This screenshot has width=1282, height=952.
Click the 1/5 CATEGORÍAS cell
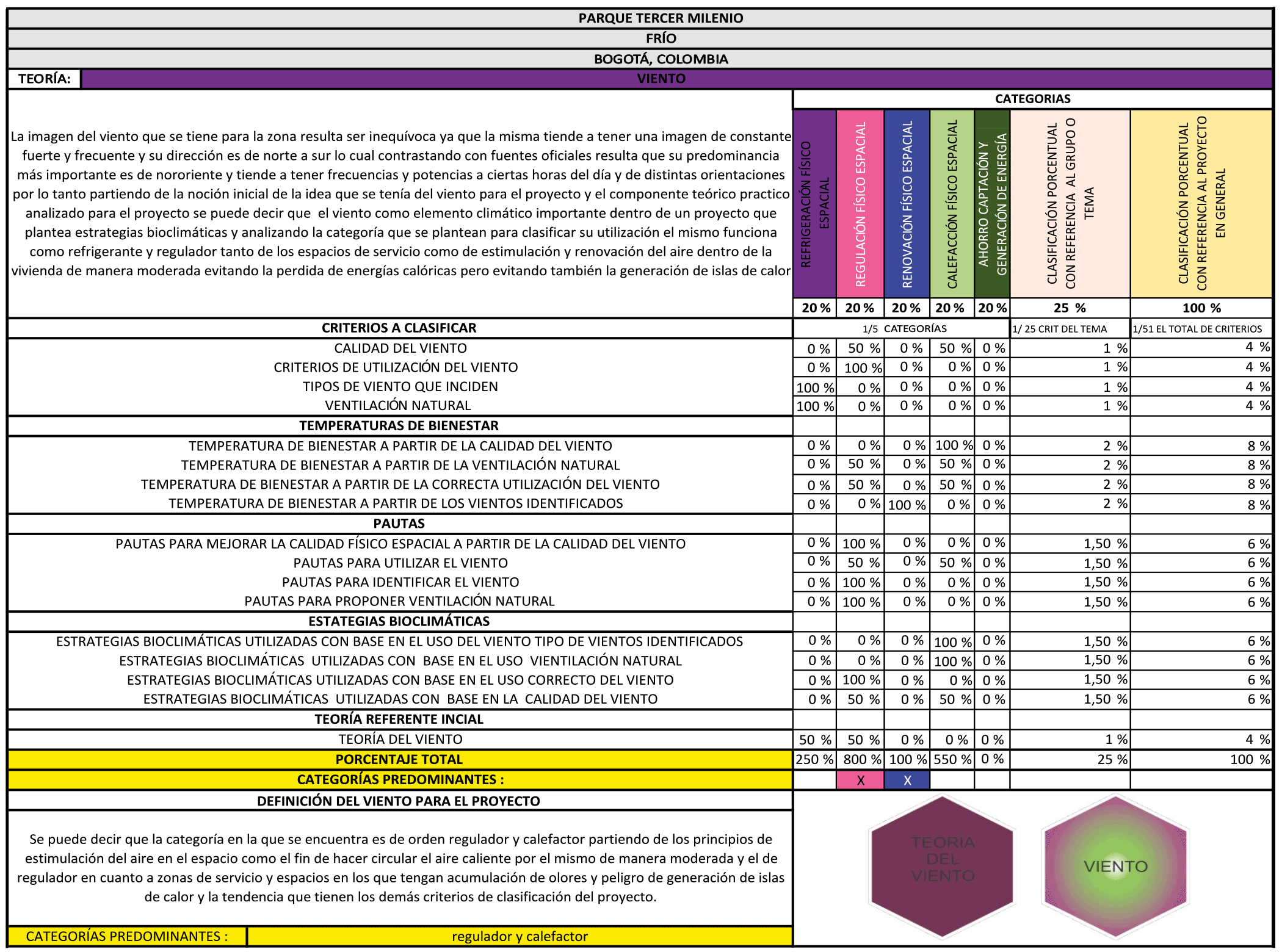click(902, 329)
